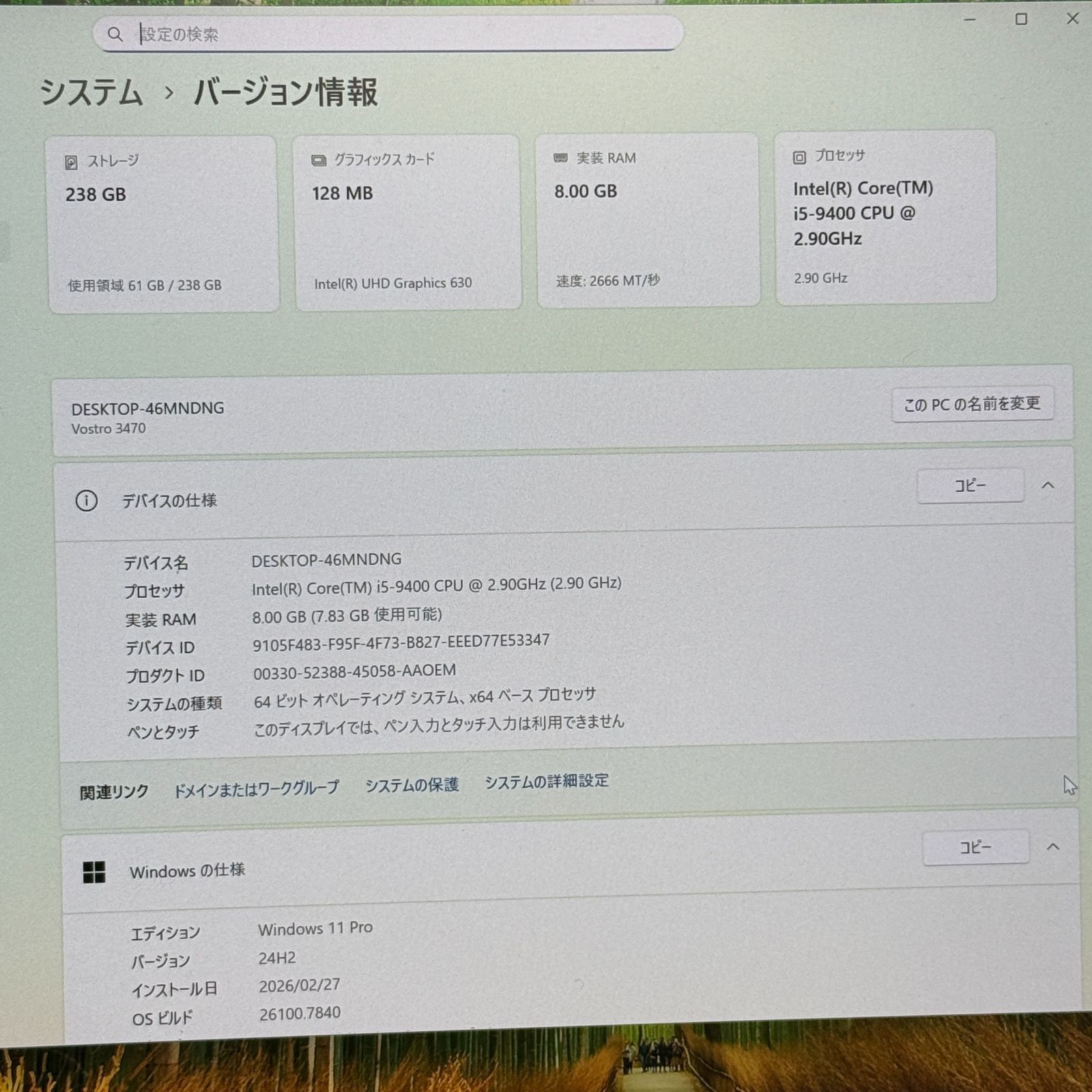
Task: Click the search magnifier icon
Action: [115, 34]
